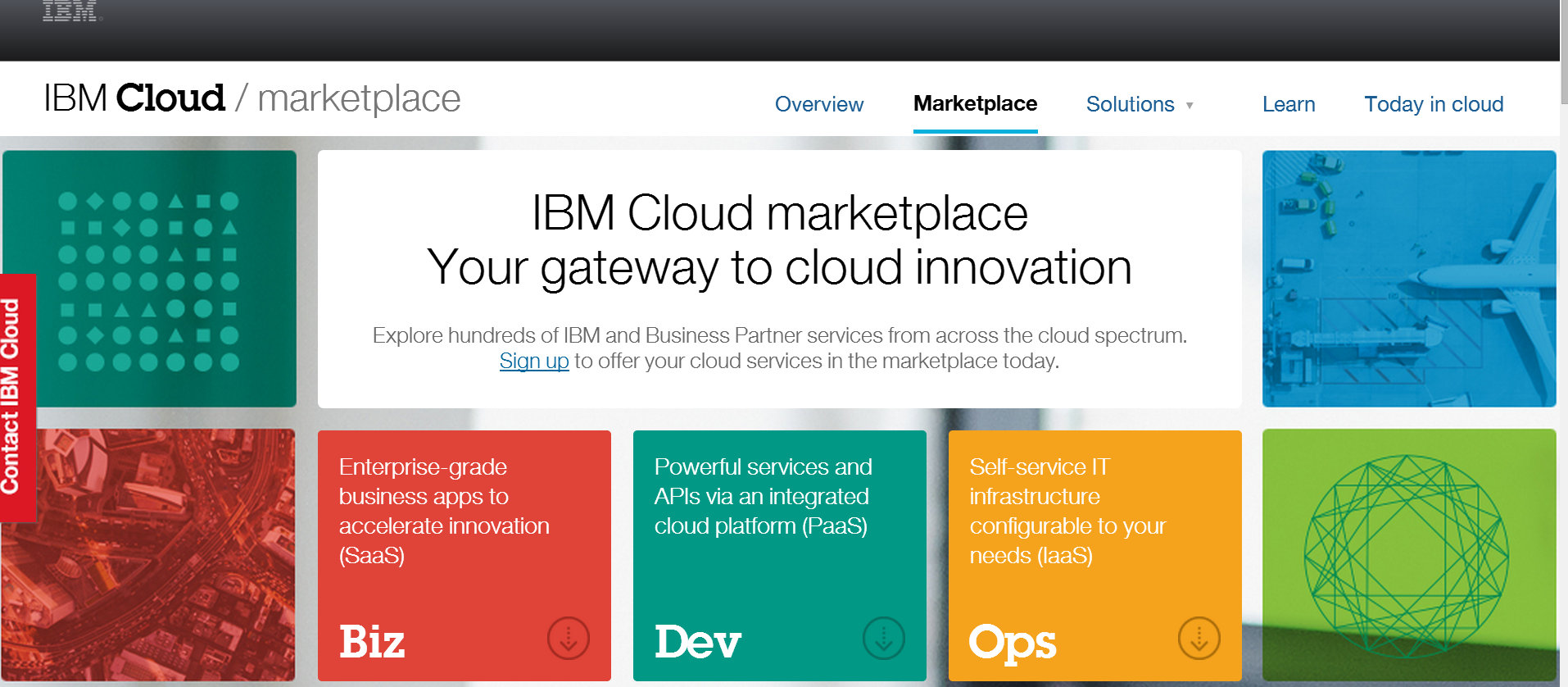
Task: Click the Biz tile down-arrow icon
Action: pos(569,638)
